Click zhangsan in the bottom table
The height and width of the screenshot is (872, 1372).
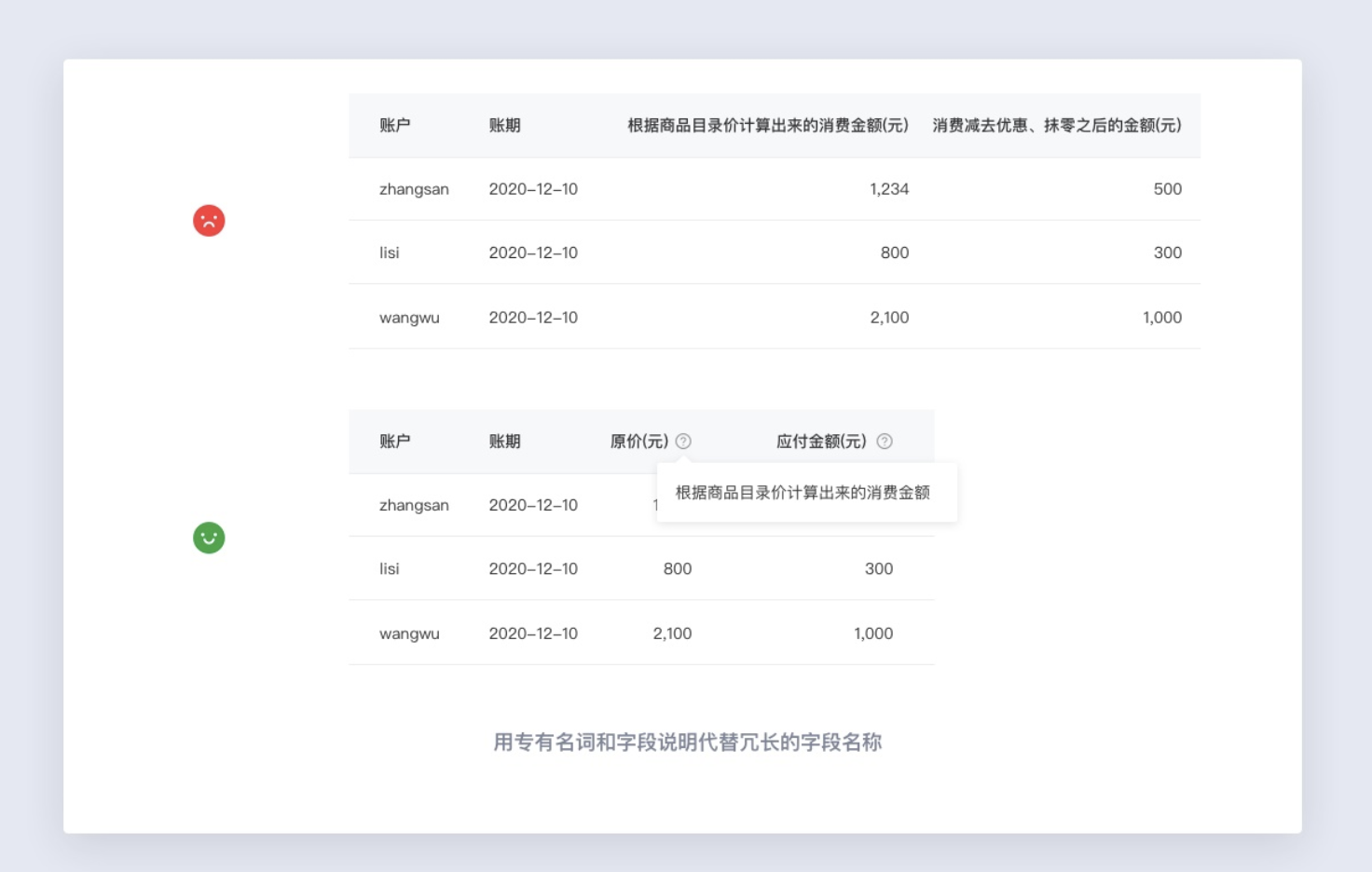[x=414, y=505]
